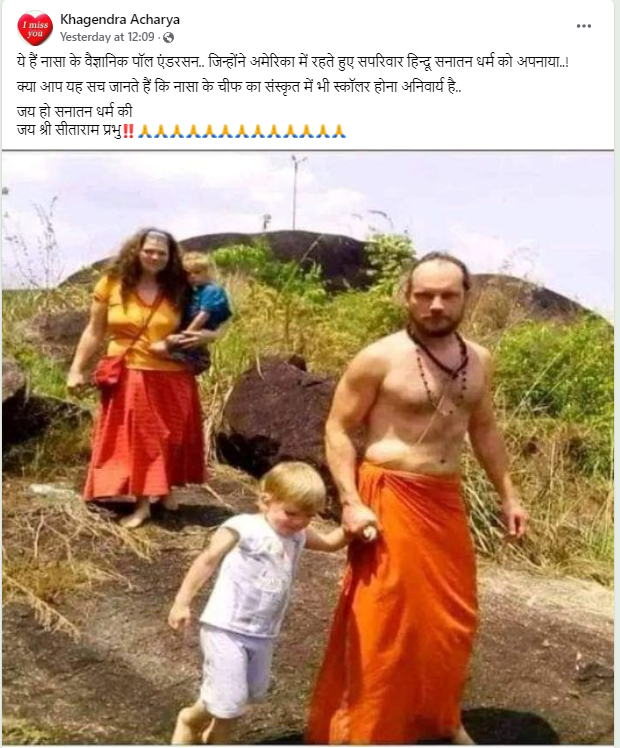Open the "Yesterday at 12:09" timestamp link

click(x=107, y=37)
